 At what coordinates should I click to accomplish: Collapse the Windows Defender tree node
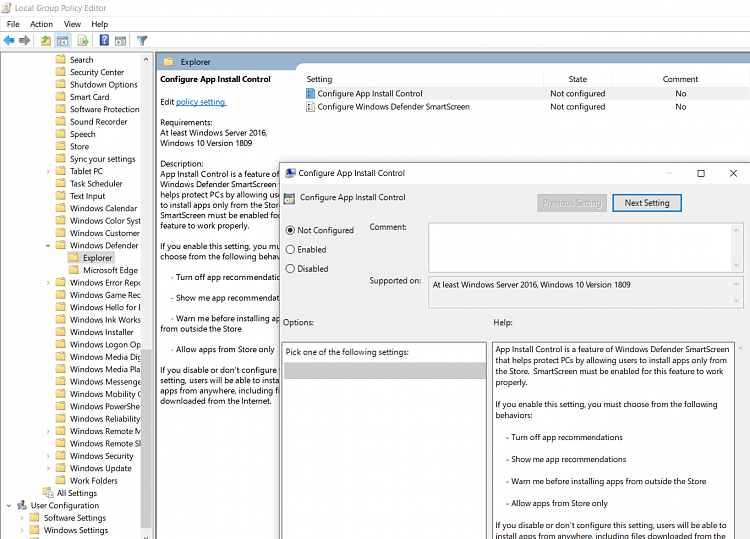tap(48, 245)
